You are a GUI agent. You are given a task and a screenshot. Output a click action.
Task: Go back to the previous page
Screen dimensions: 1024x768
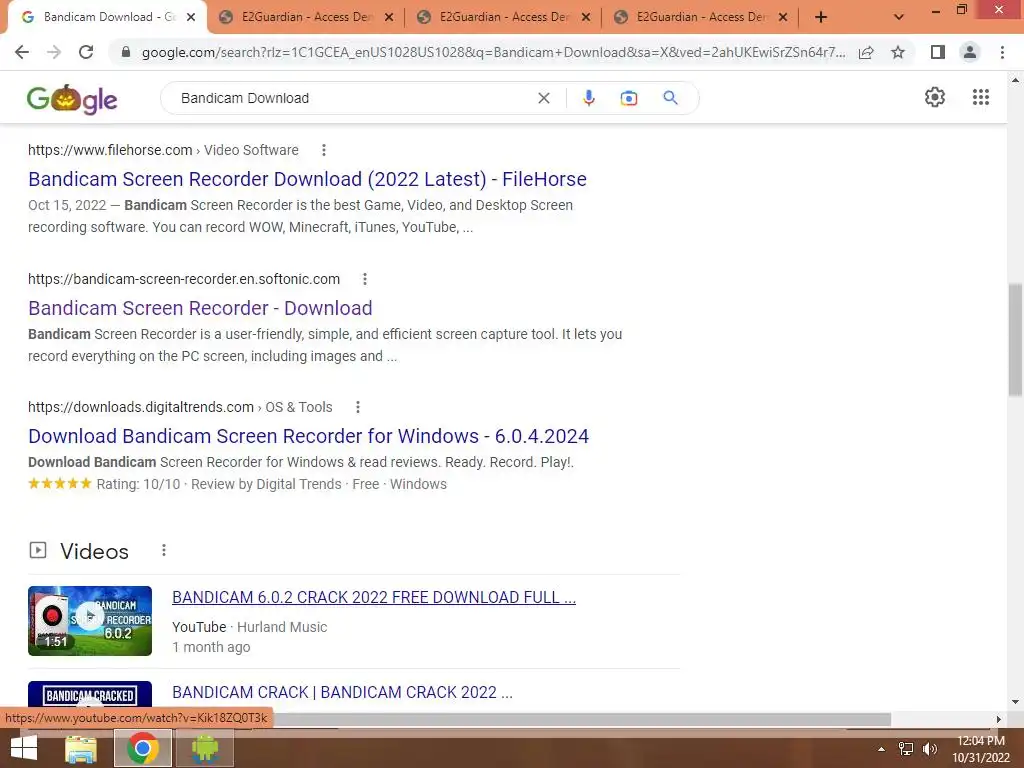click(x=22, y=52)
